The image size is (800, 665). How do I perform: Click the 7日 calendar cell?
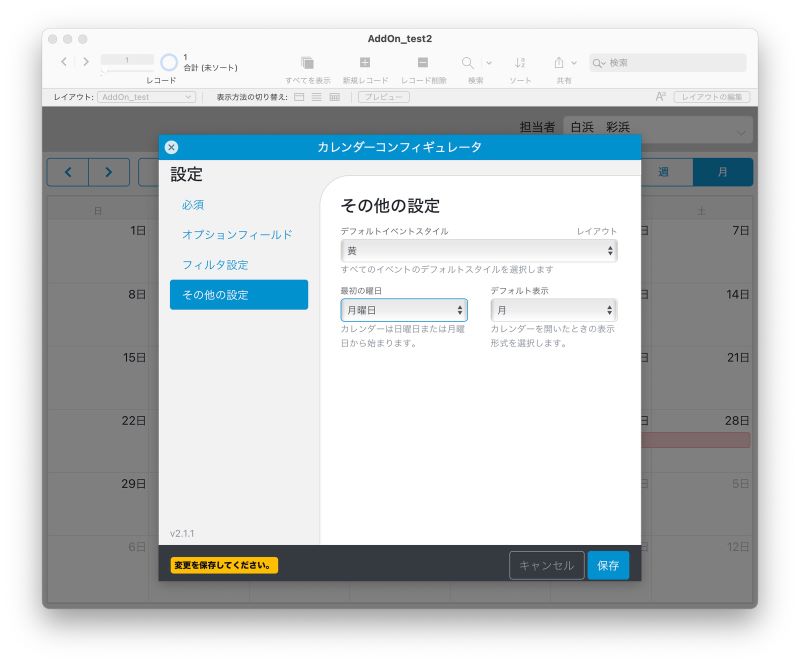pyautogui.click(x=702, y=252)
